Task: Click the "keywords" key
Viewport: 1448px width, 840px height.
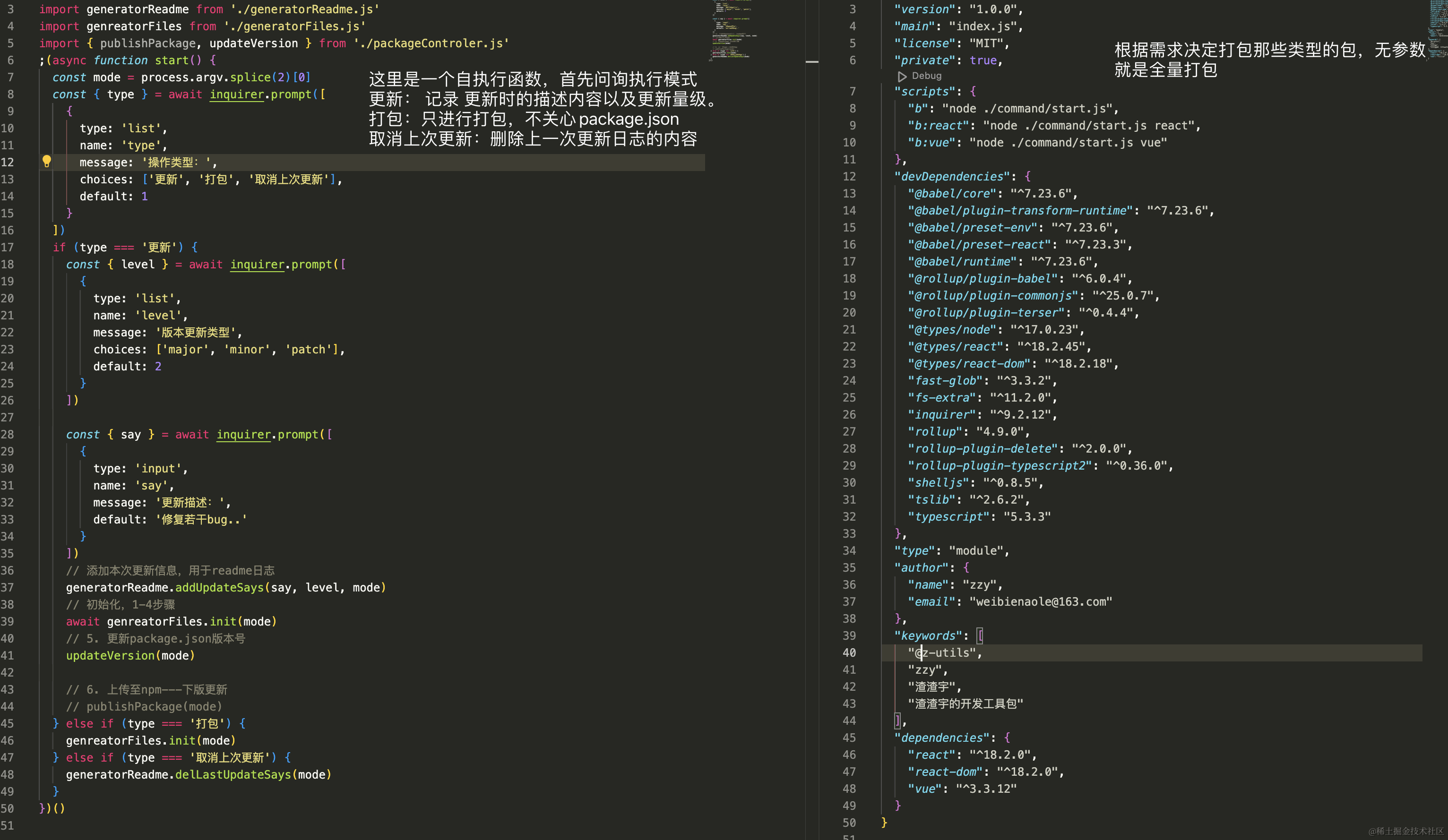Action: [928, 636]
